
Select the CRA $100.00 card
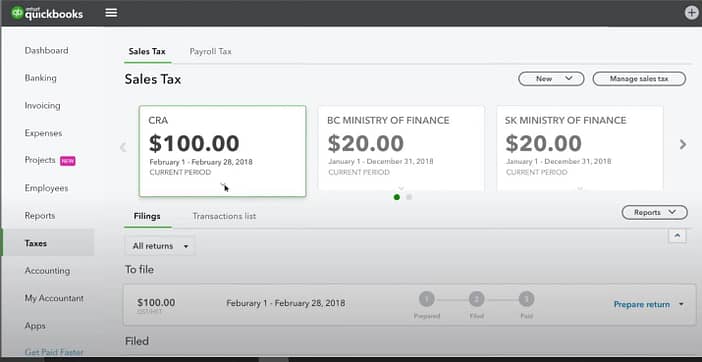click(x=223, y=151)
